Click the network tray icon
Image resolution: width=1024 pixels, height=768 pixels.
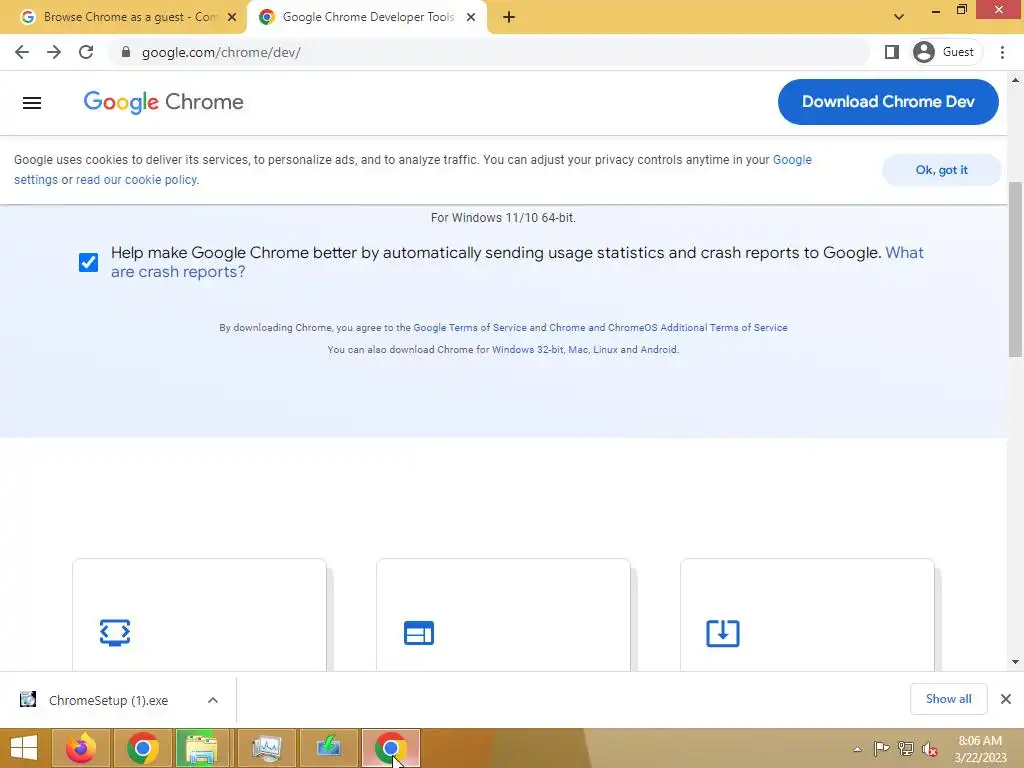(906, 749)
